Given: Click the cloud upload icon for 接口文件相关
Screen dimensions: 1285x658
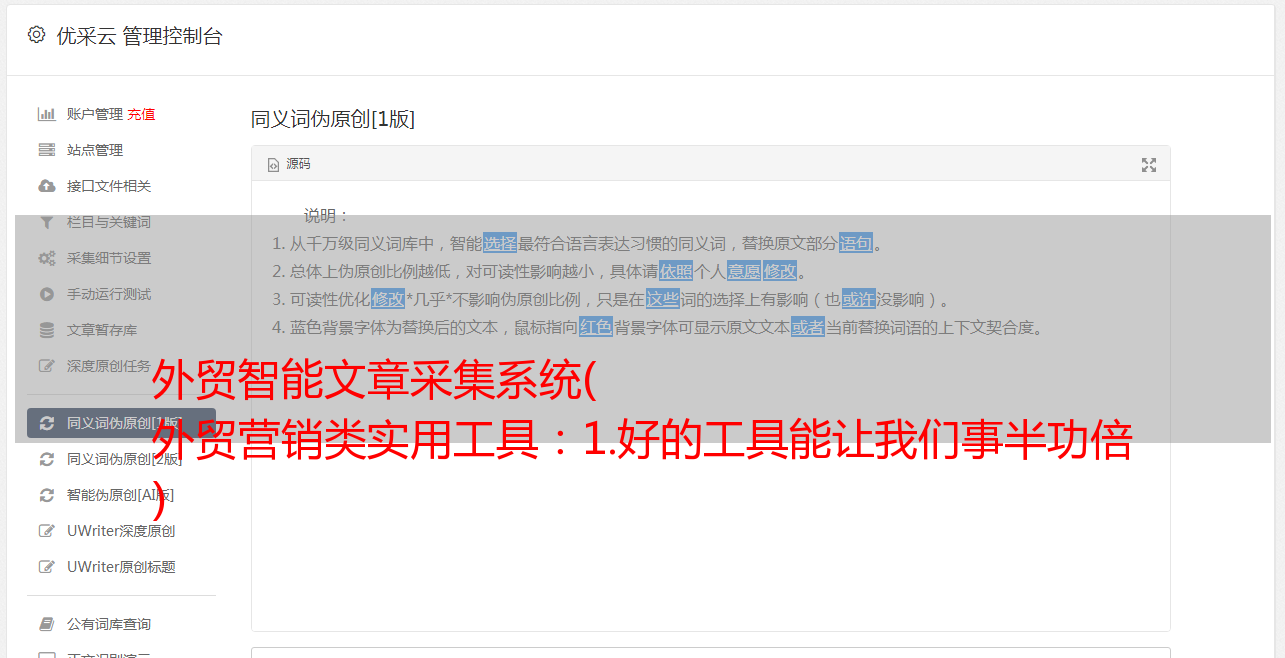Looking at the screenshot, I should (x=46, y=186).
